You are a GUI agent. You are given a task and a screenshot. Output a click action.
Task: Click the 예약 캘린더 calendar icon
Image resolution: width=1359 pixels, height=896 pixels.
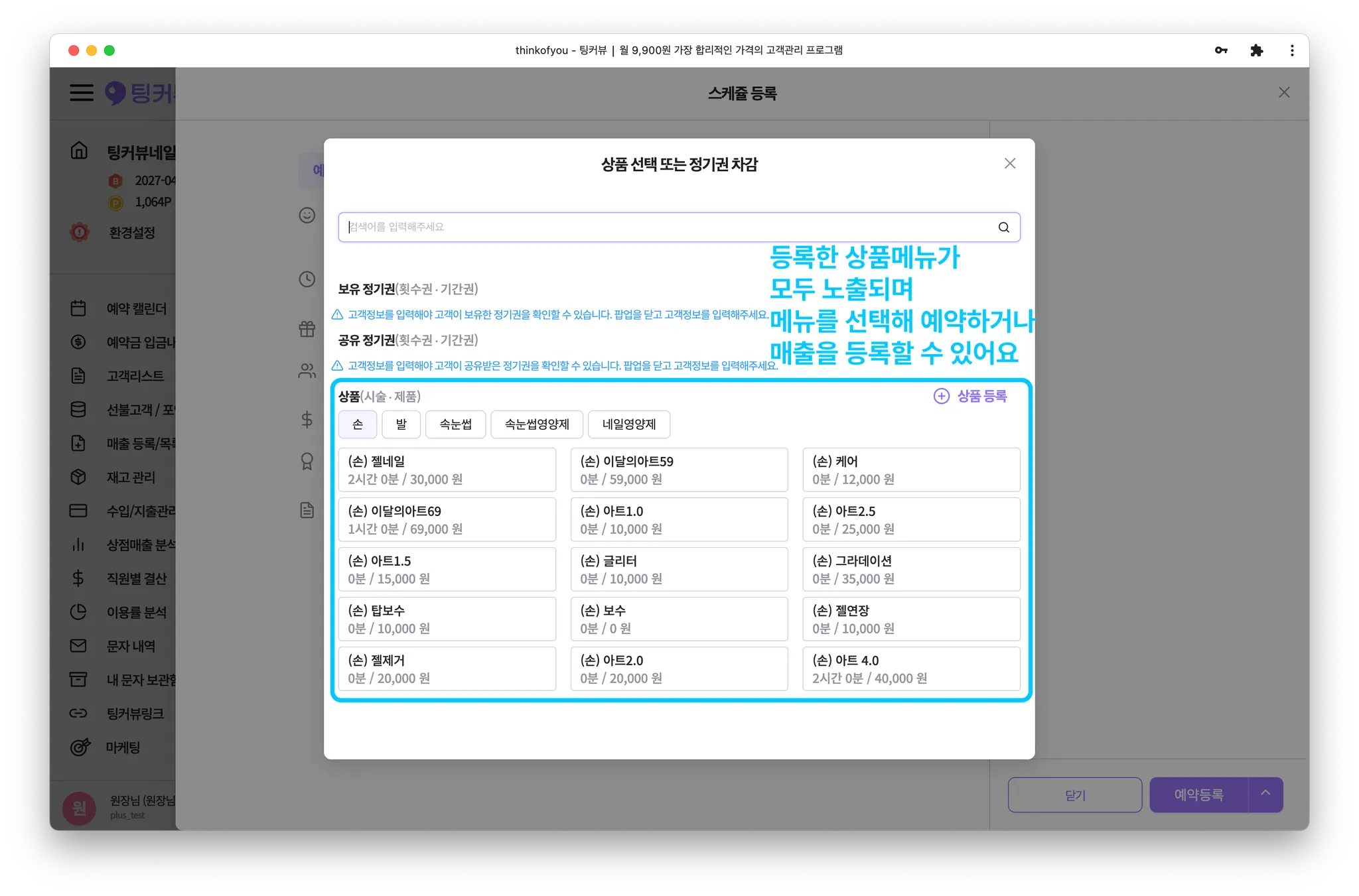pyautogui.click(x=78, y=308)
